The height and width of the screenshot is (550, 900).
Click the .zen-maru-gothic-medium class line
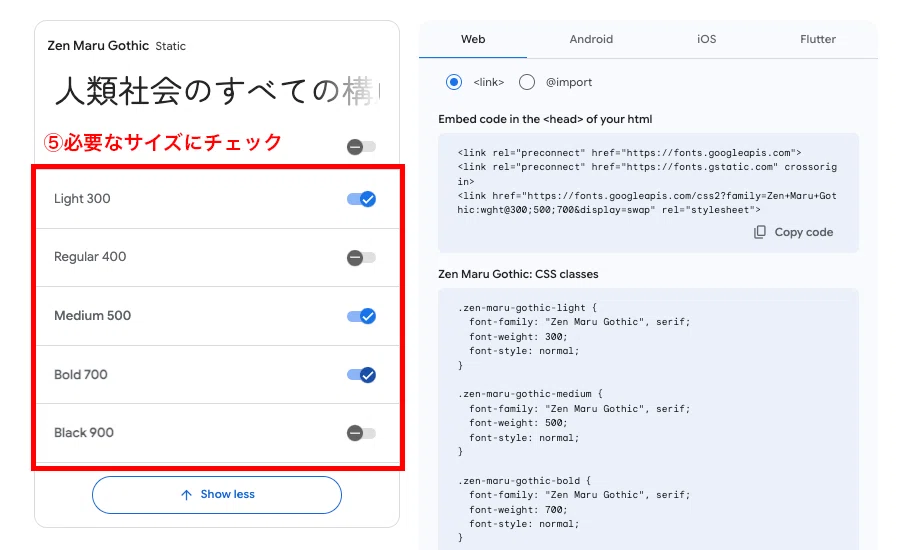tap(530, 394)
